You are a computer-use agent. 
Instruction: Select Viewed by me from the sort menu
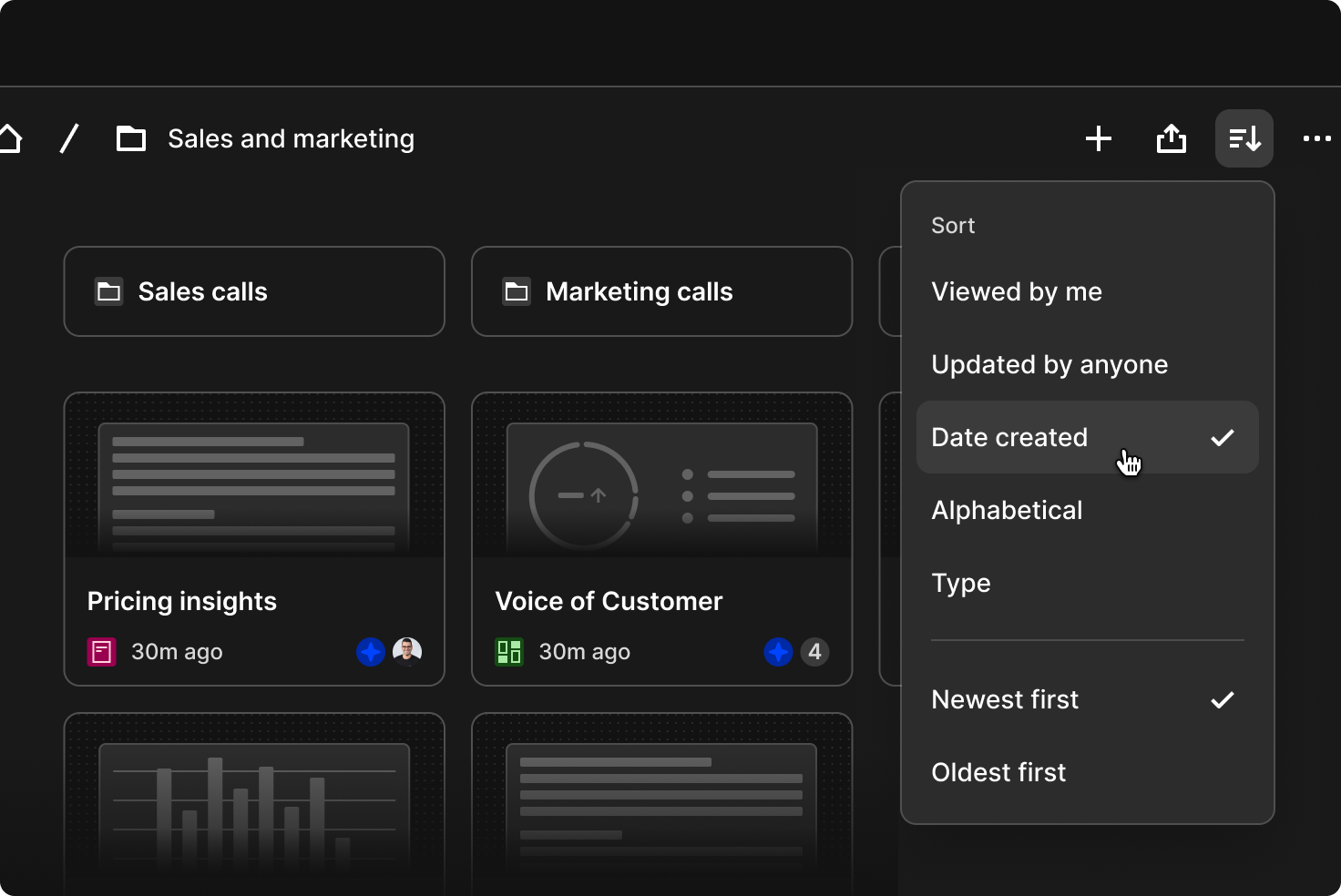(1017, 291)
